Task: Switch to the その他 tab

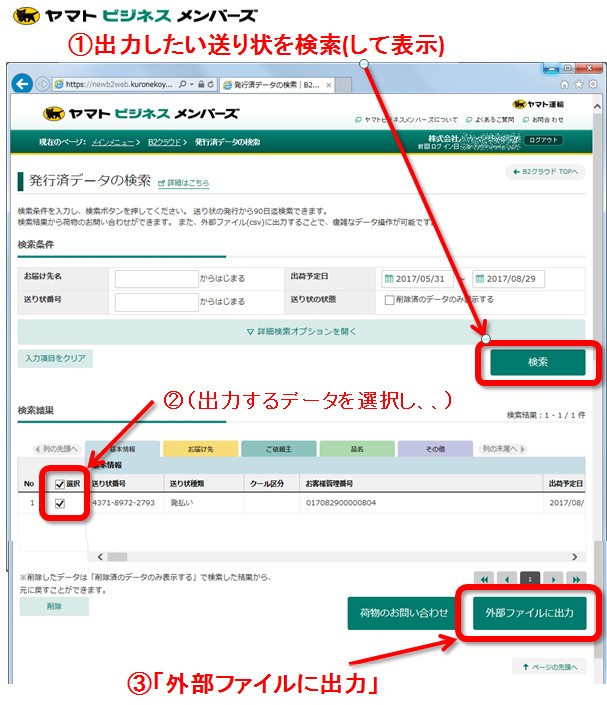Action: point(435,449)
